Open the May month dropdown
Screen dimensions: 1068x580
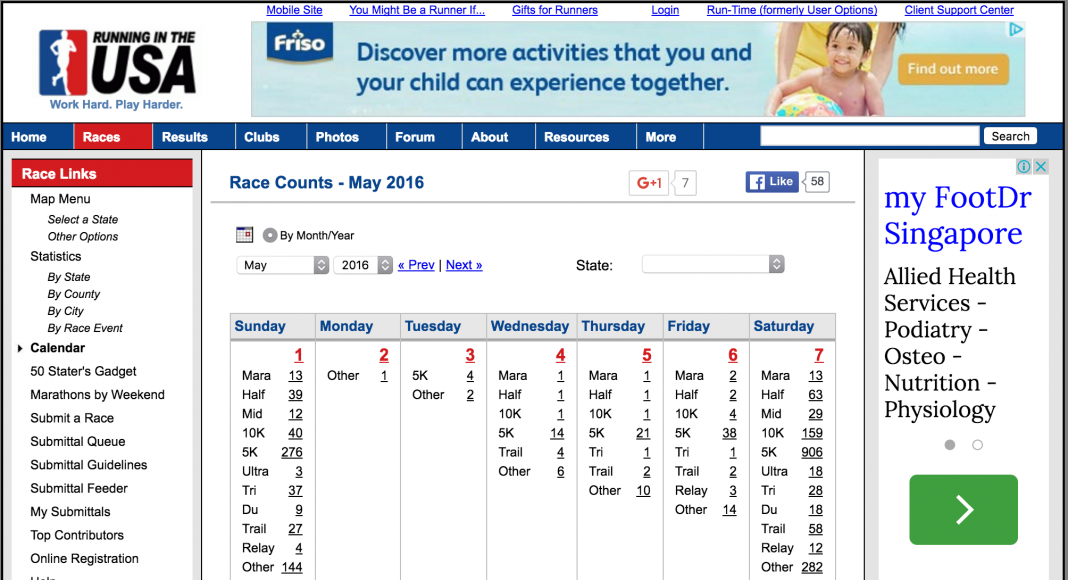[283, 265]
